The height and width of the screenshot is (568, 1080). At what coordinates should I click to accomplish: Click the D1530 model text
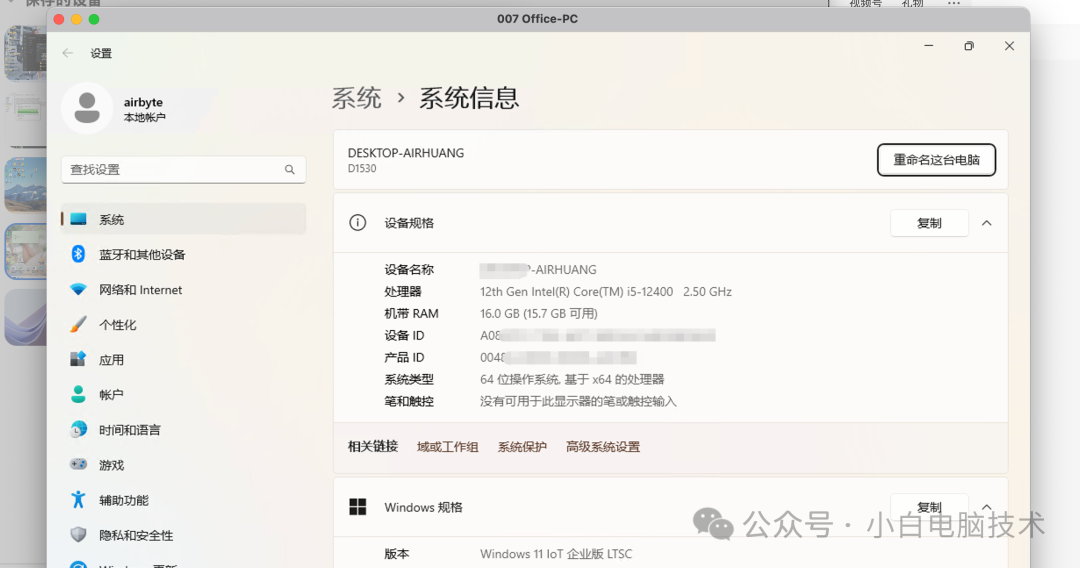tap(362, 169)
